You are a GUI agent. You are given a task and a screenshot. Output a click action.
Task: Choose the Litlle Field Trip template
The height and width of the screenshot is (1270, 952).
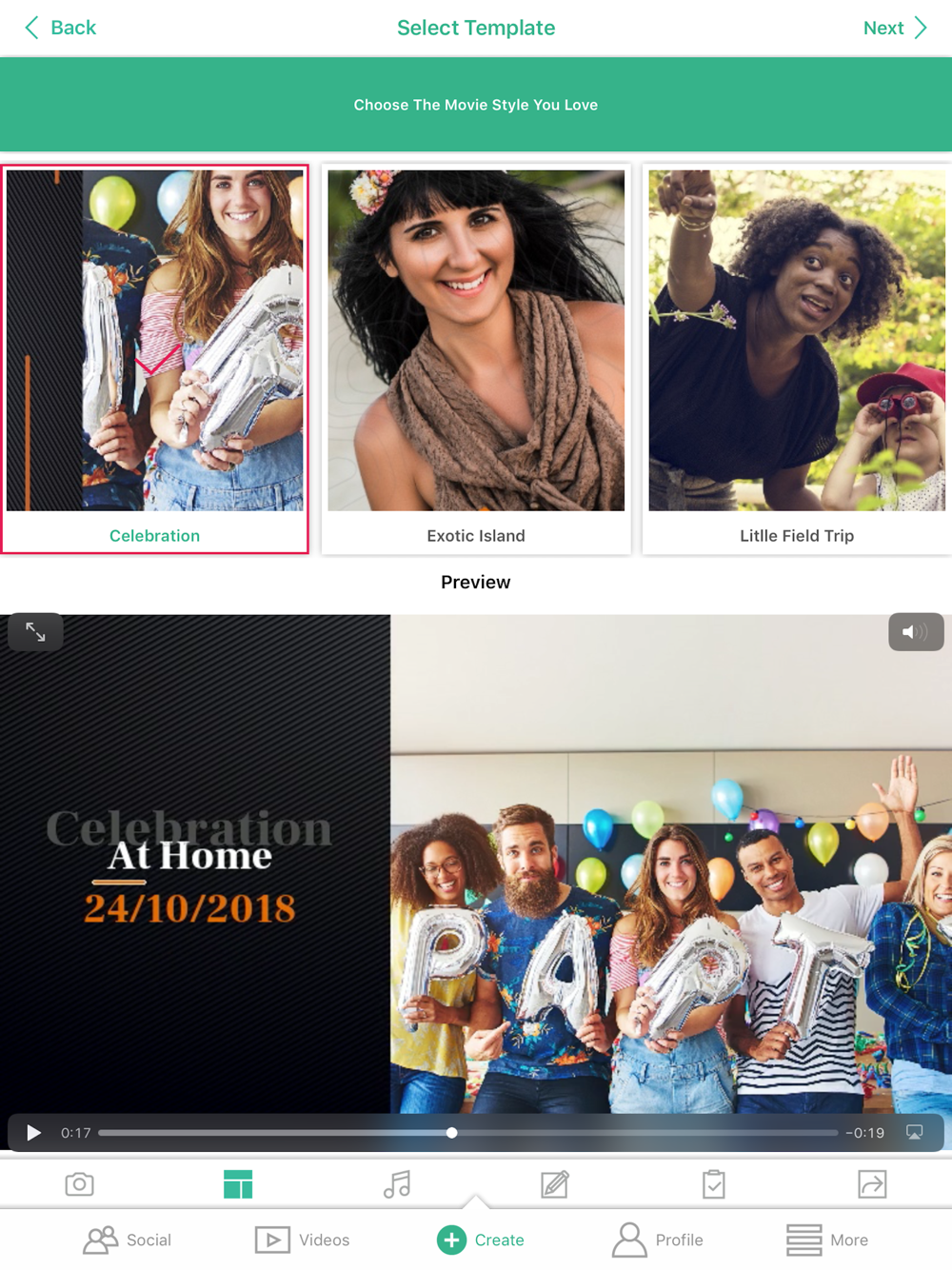click(x=797, y=359)
